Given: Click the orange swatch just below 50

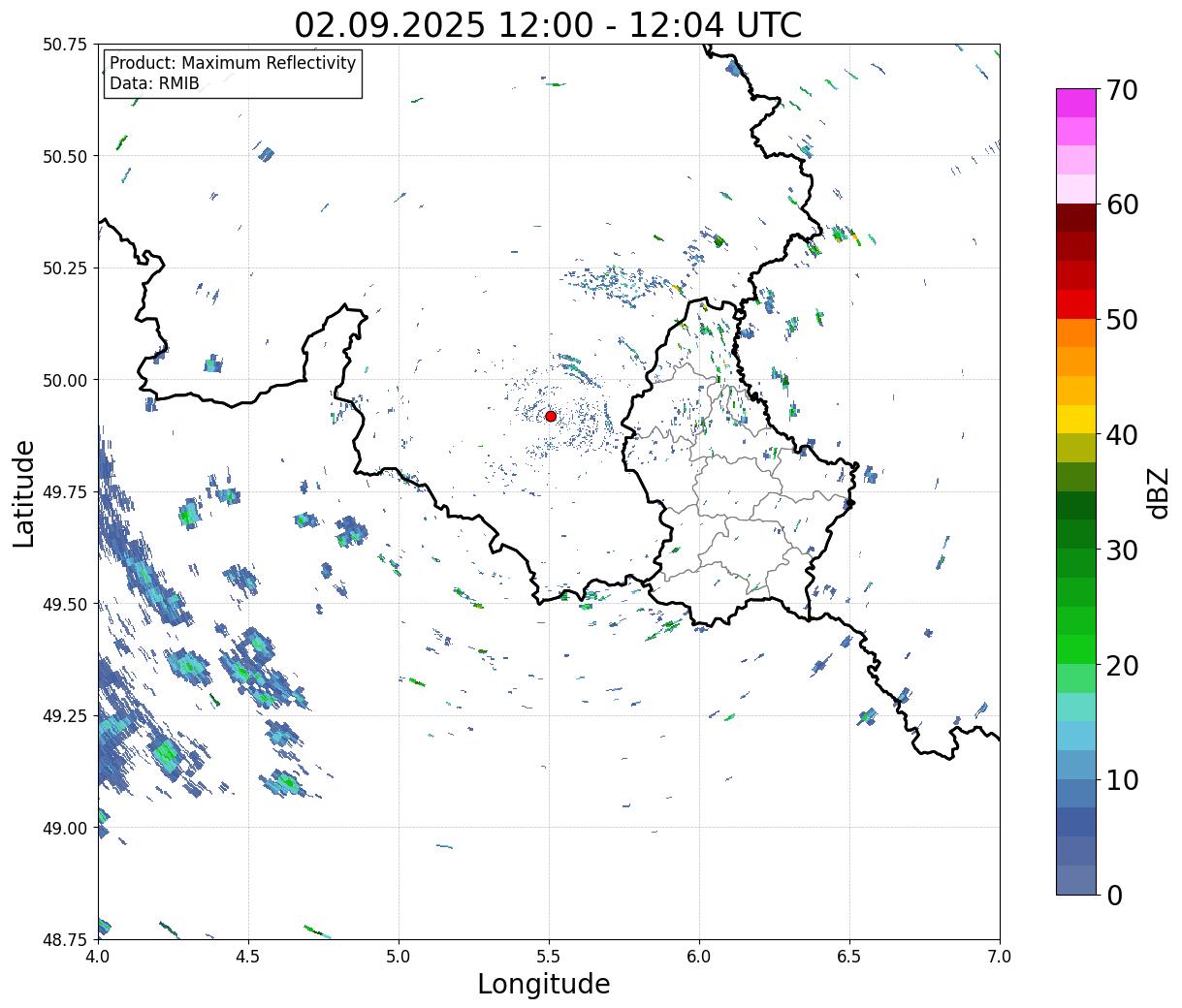Looking at the screenshot, I should tap(1075, 332).
